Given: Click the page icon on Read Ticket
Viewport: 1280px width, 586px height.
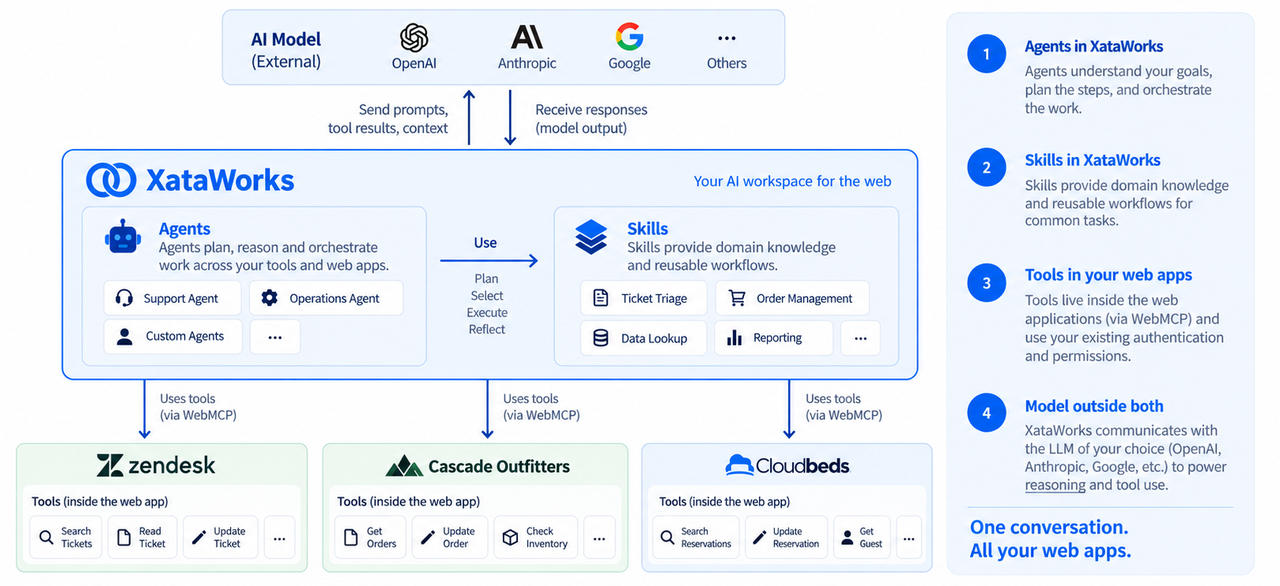Looking at the screenshot, I should pos(124,538).
